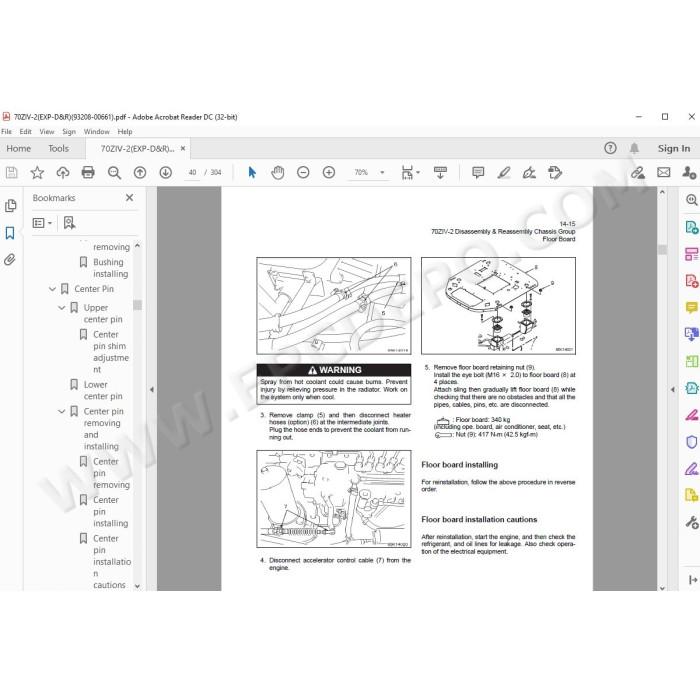Go to next page arrow

(x=166, y=172)
